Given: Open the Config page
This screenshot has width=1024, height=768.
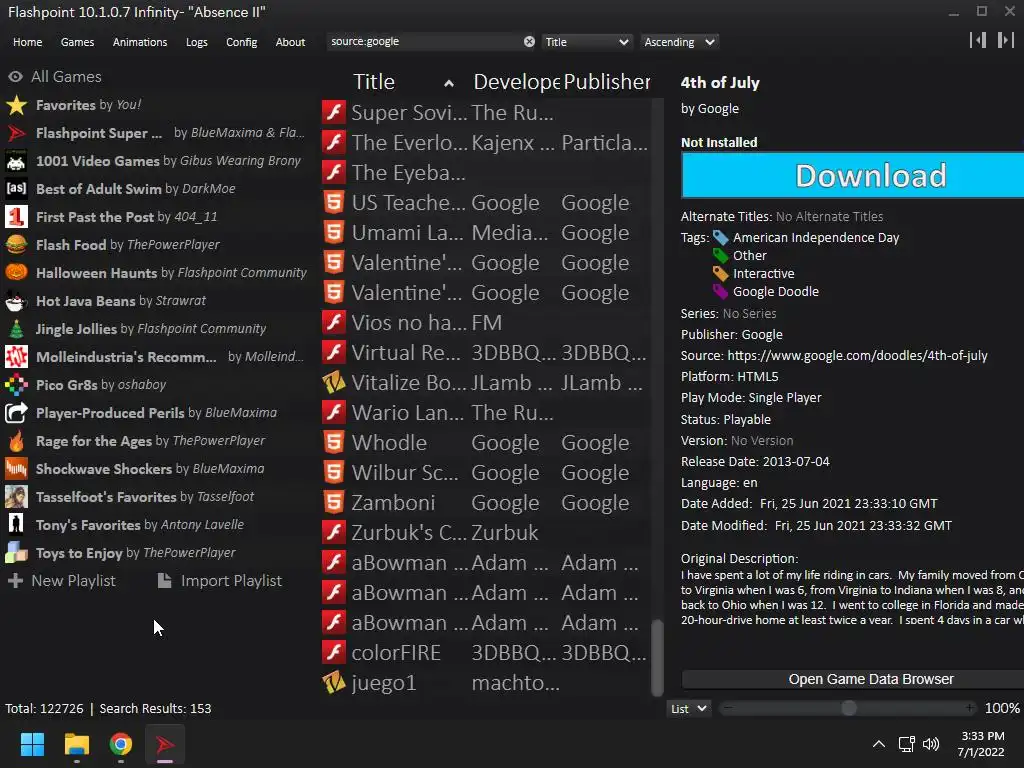Looking at the screenshot, I should pos(242,42).
